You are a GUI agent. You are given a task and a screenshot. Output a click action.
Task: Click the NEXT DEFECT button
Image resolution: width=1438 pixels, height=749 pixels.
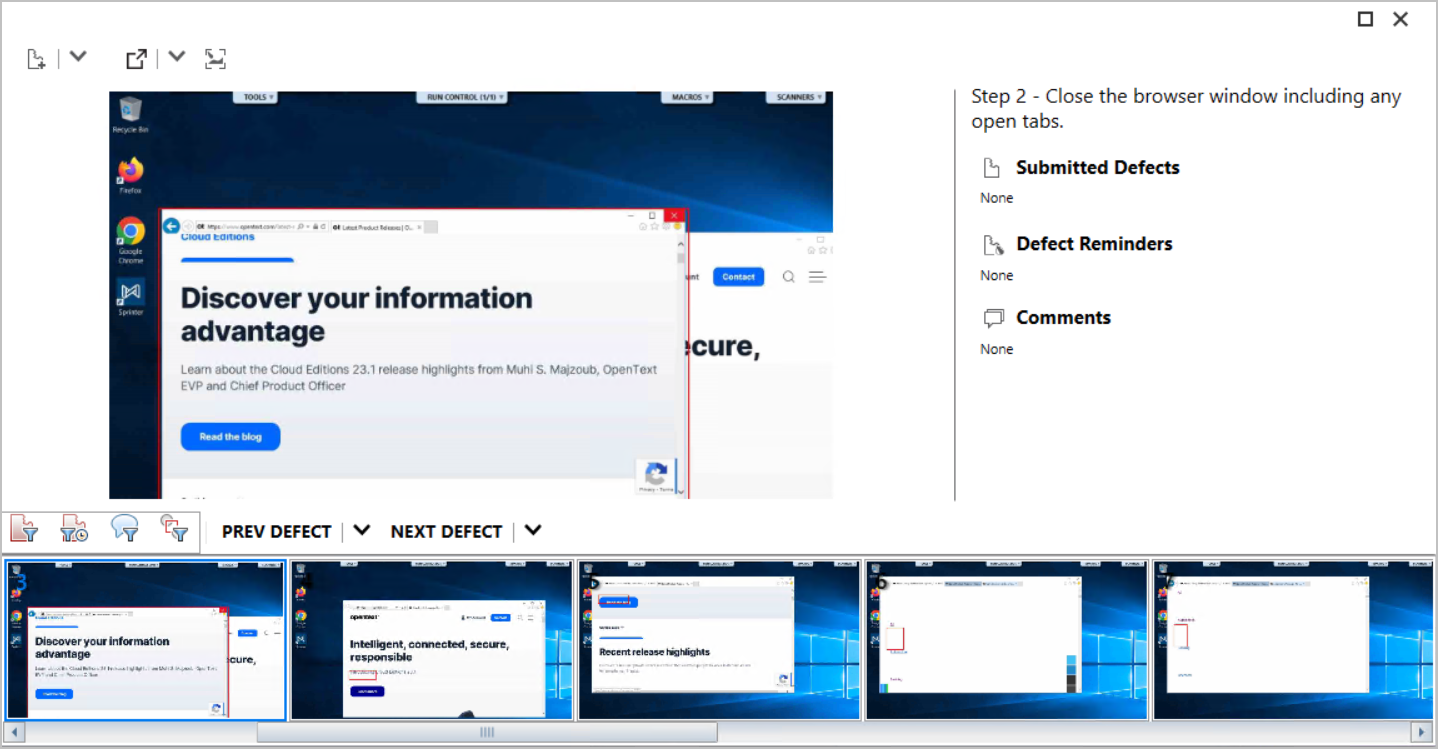[446, 531]
